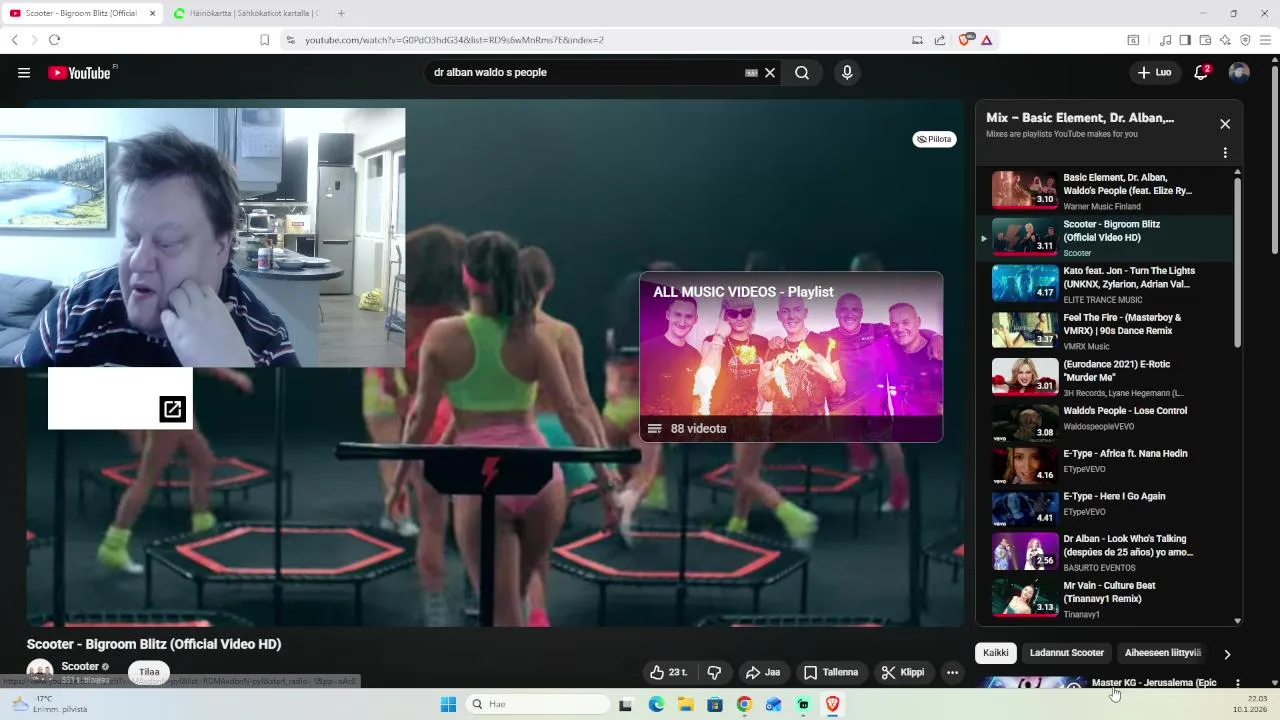The height and width of the screenshot is (720, 1280).
Task: Start voice search with the microphone
Action: (847, 73)
